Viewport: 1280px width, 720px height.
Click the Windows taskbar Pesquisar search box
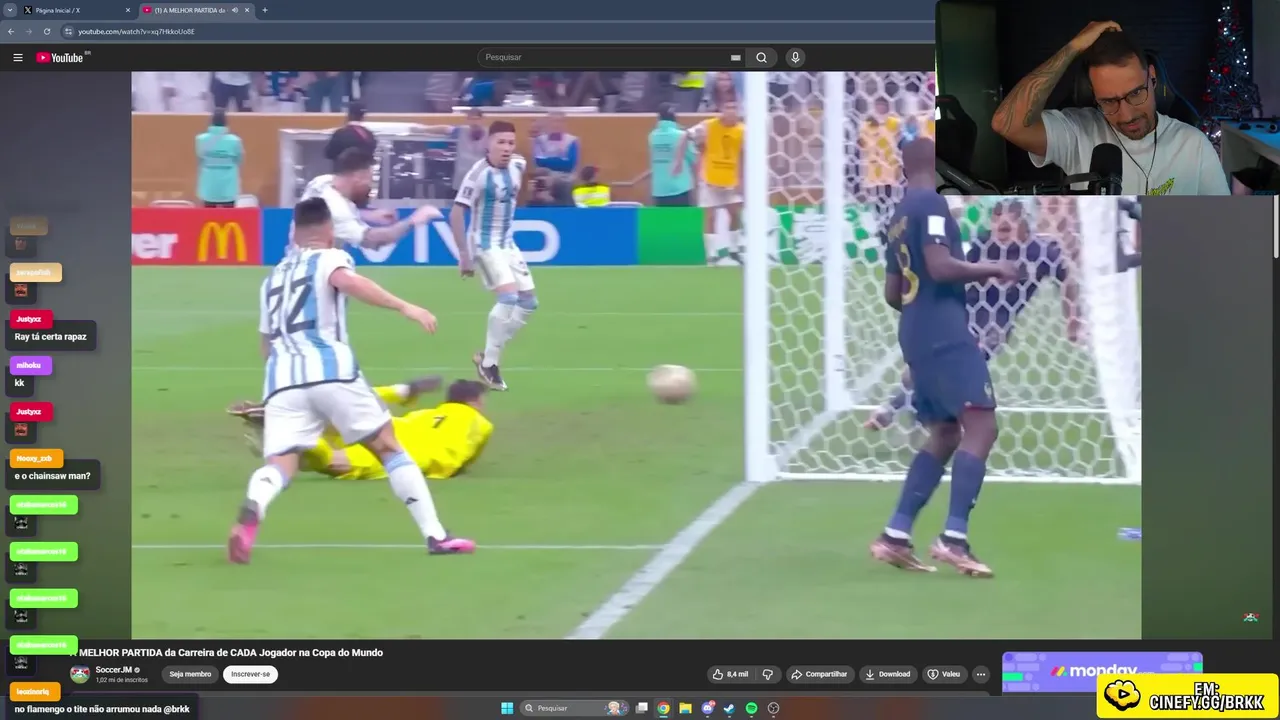pyautogui.click(x=572, y=708)
